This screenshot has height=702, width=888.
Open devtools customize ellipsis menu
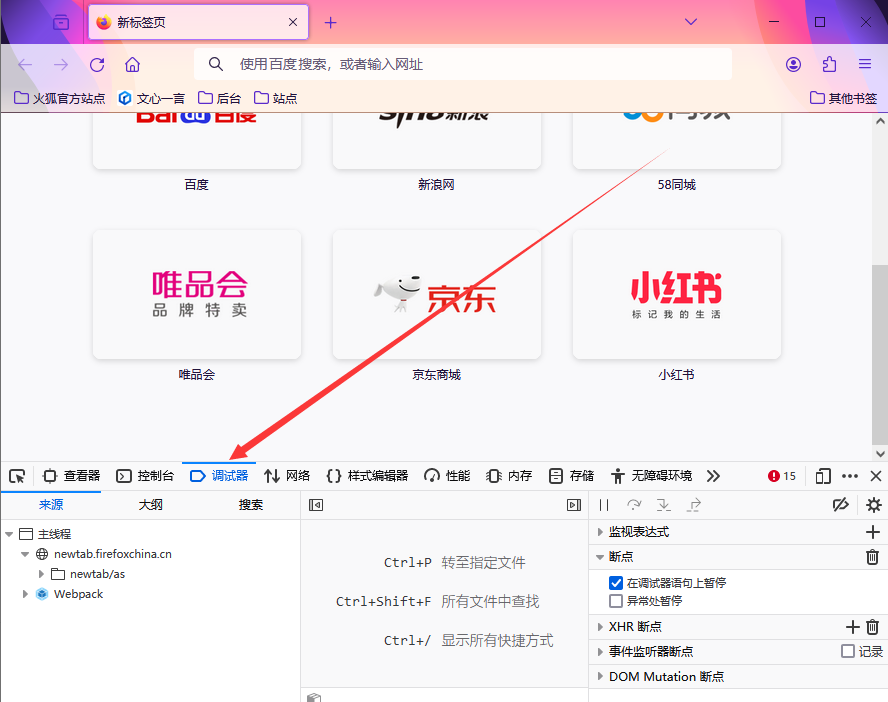click(849, 476)
